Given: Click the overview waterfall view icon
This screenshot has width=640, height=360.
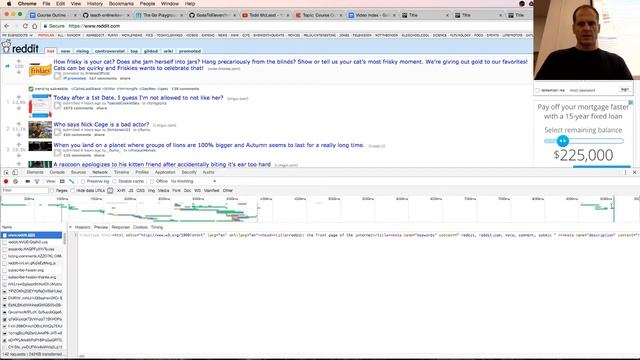Looking at the screenshot, I should (x=71, y=181).
